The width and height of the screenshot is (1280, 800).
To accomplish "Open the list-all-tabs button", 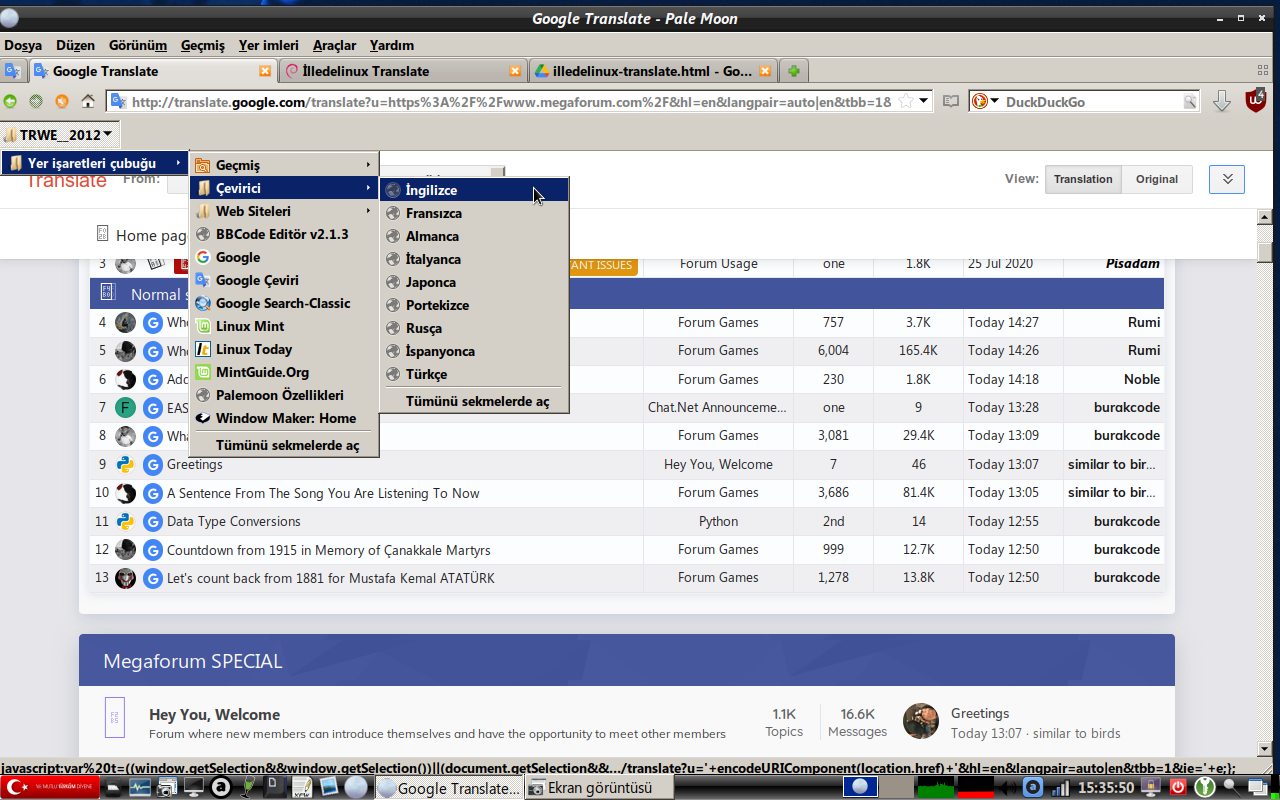I will pyautogui.click(x=1264, y=71).
